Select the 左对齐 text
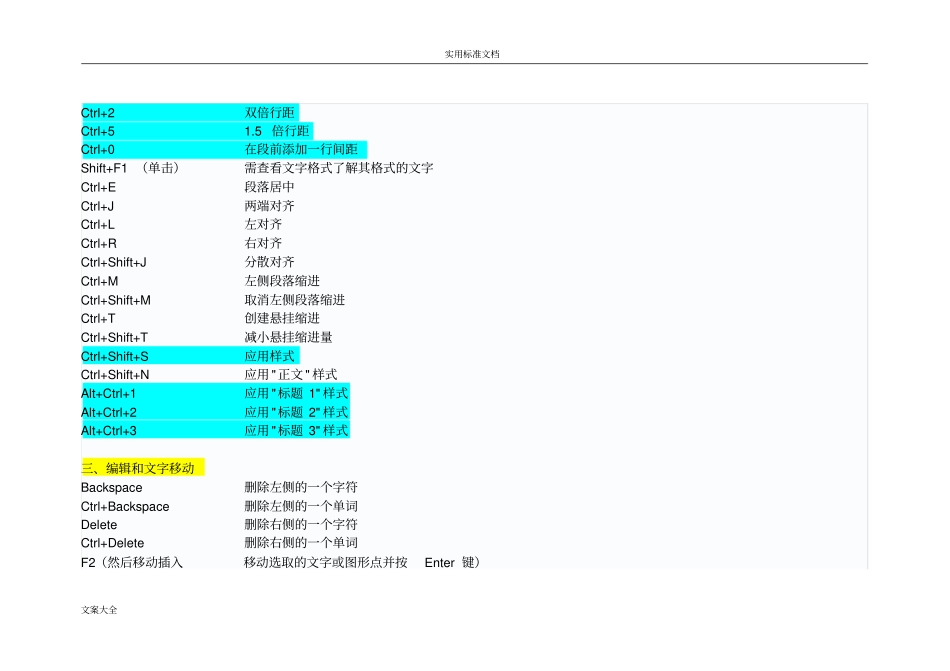The image size is (950, 671). pyautogui.click(x=263, y=225)
